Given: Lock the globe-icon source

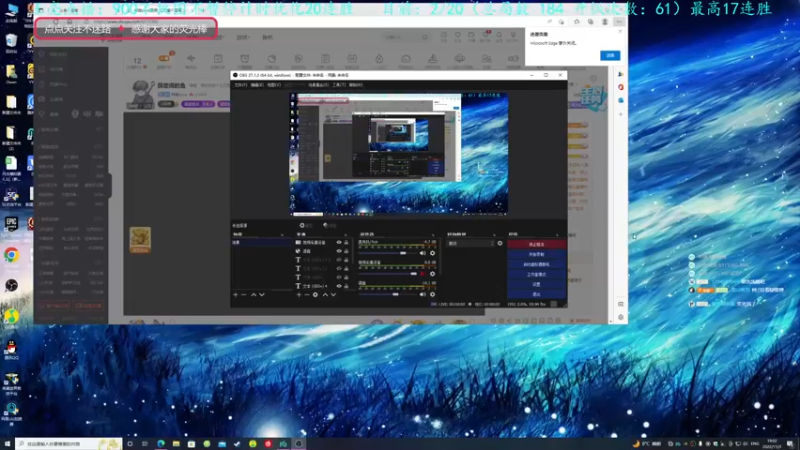Looking at the screenshot, I should click(x=346, y=251).
